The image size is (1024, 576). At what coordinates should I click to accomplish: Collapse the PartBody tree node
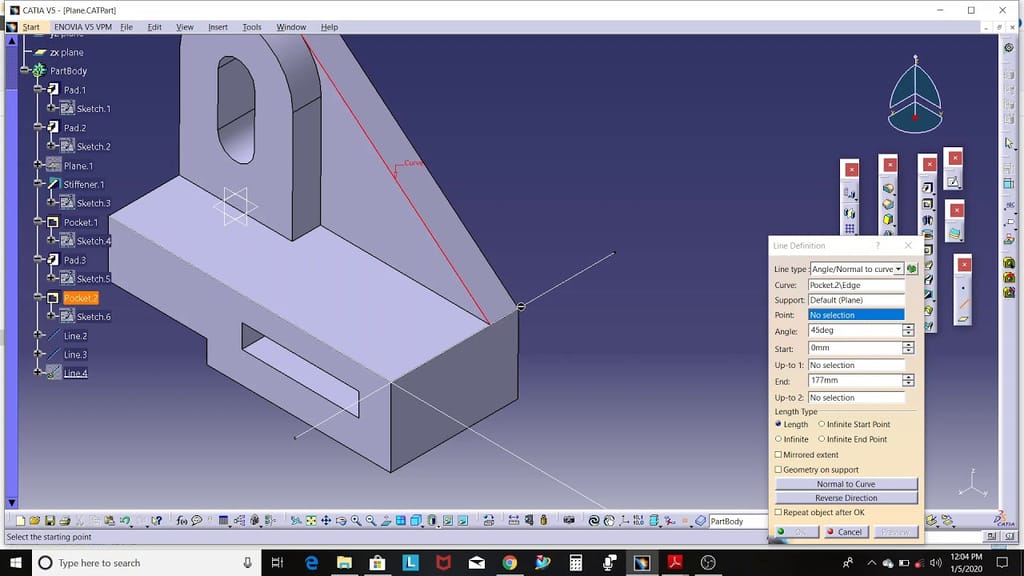[x=24, y=70]
